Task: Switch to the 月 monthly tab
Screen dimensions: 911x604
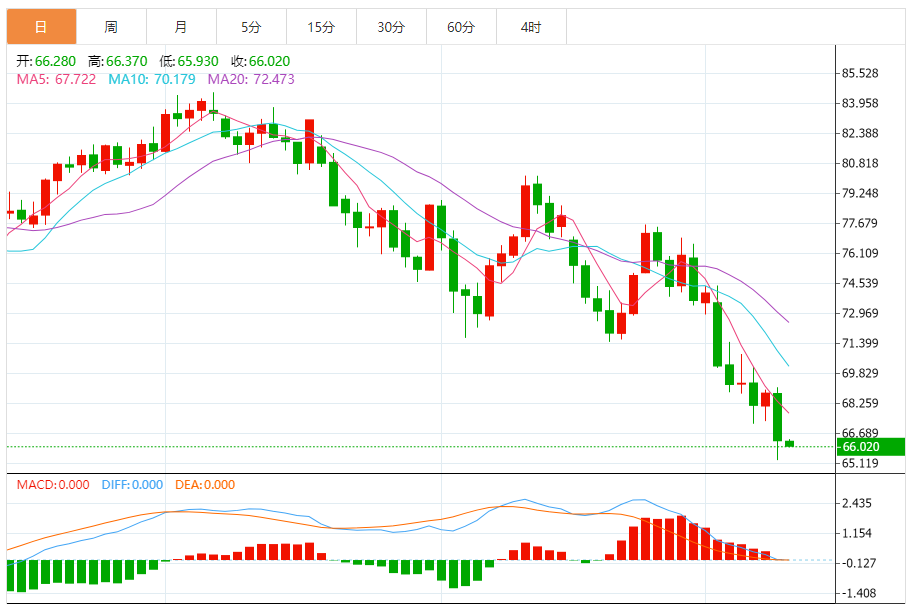Action: pos(181,27)
